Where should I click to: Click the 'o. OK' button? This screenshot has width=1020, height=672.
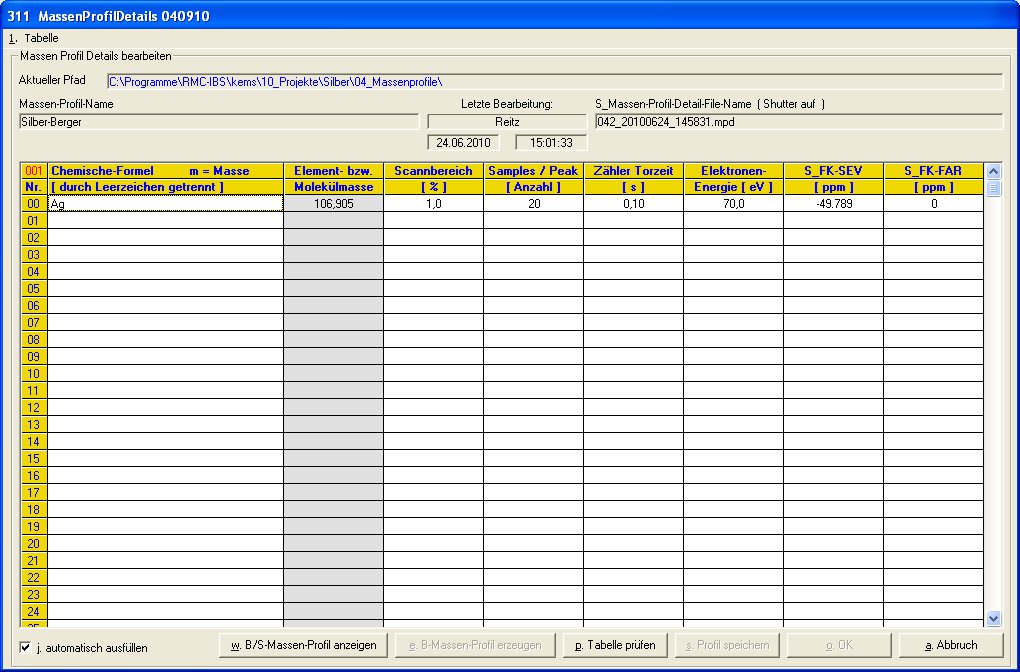click(x=839, y=645)
